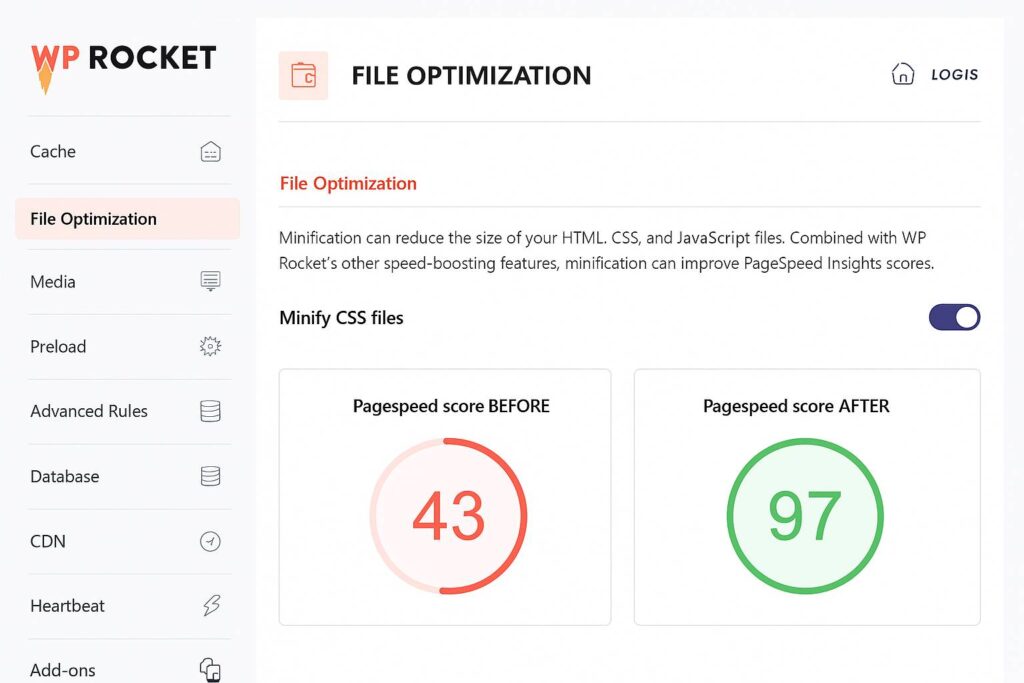The height and width of the screenshot is (683, 1024).
Task: Click the home icon in header
Action: (902, 75)
